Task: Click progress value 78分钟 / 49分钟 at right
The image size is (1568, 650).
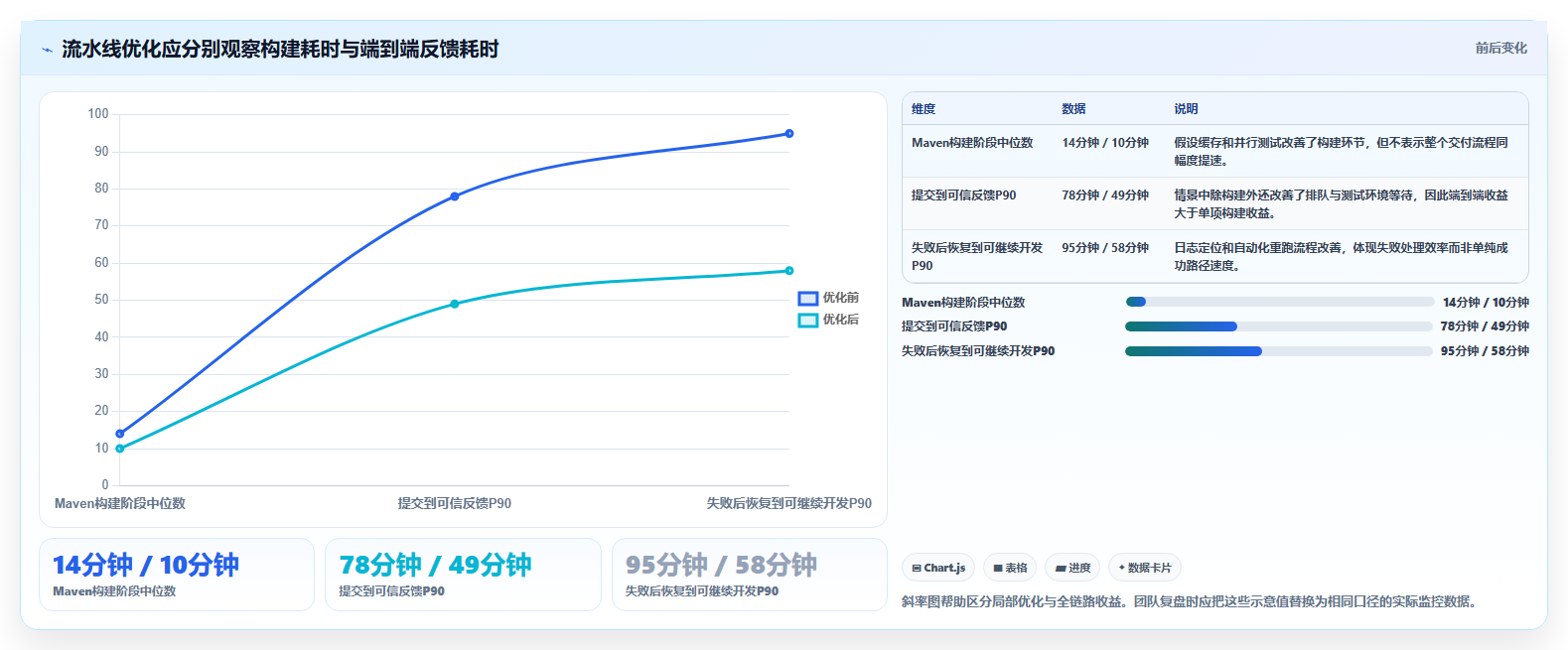Action: (1485, 326)
